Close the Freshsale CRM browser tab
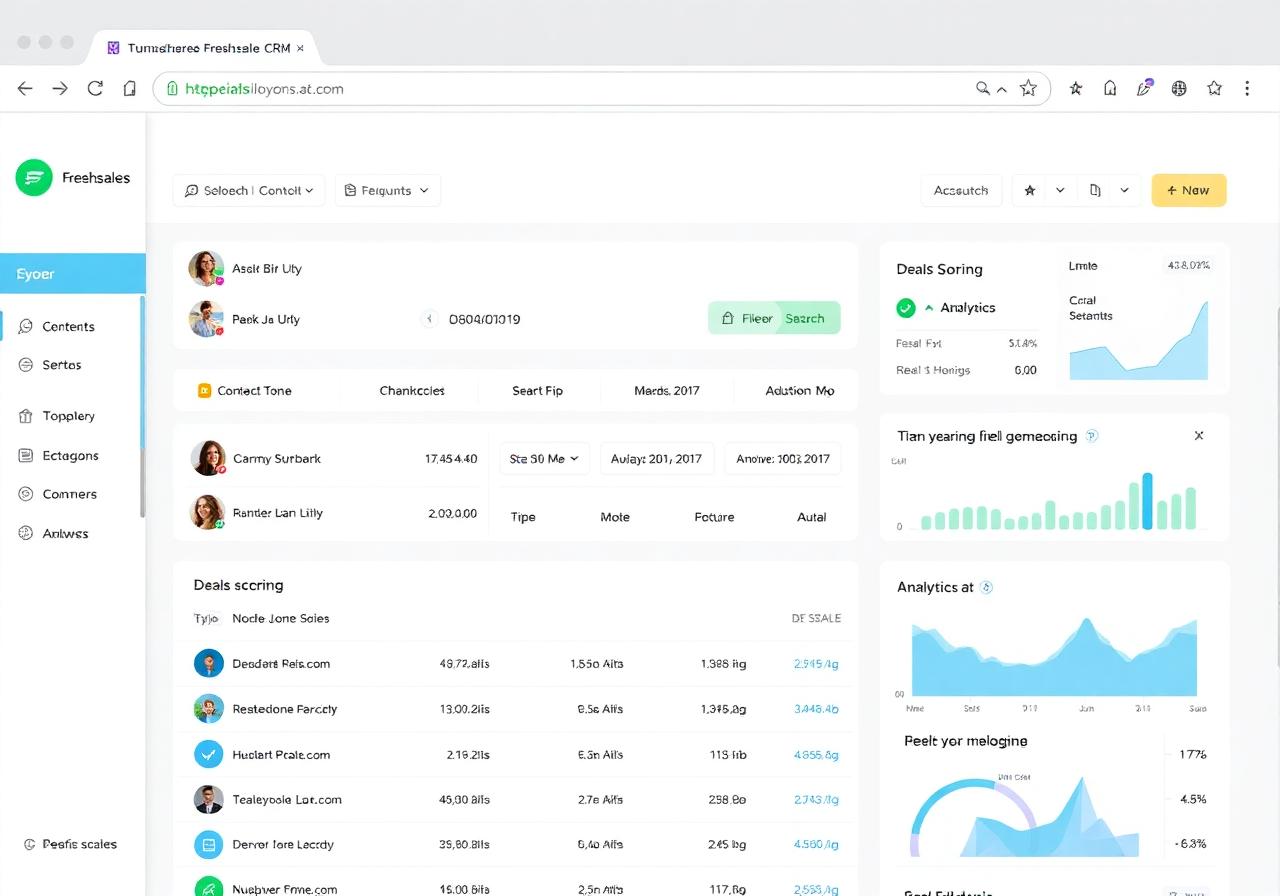 [x=300, y=48]
